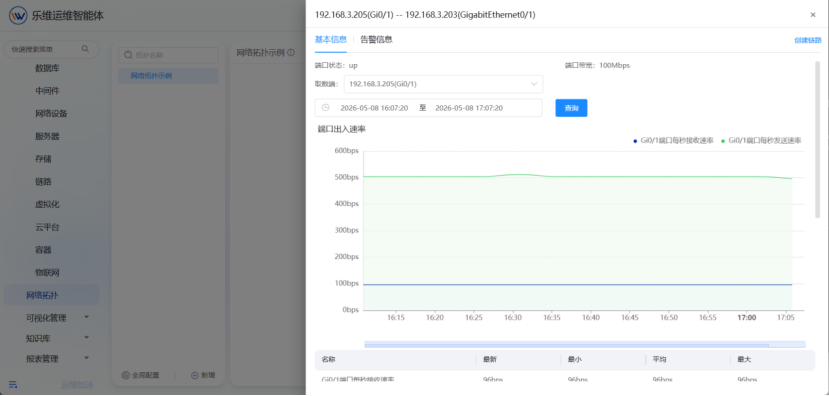829x396 pixels.
Task: Click the 600bps y-axis label
Action: (x=346, y=151)
